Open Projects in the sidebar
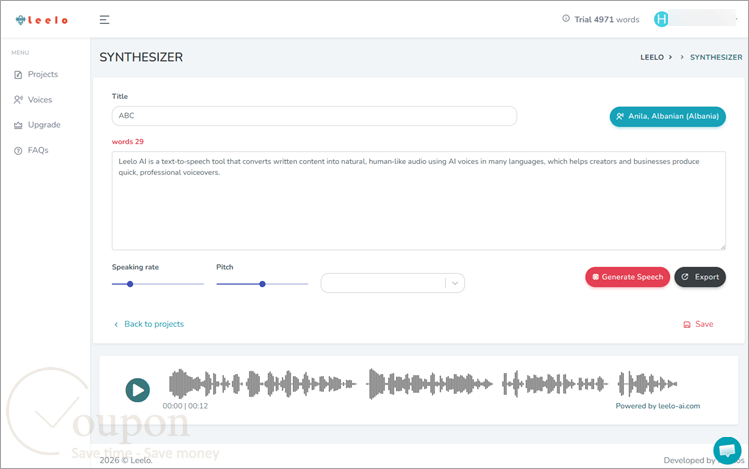Screen dimensions: 749x469 (36, 75)
